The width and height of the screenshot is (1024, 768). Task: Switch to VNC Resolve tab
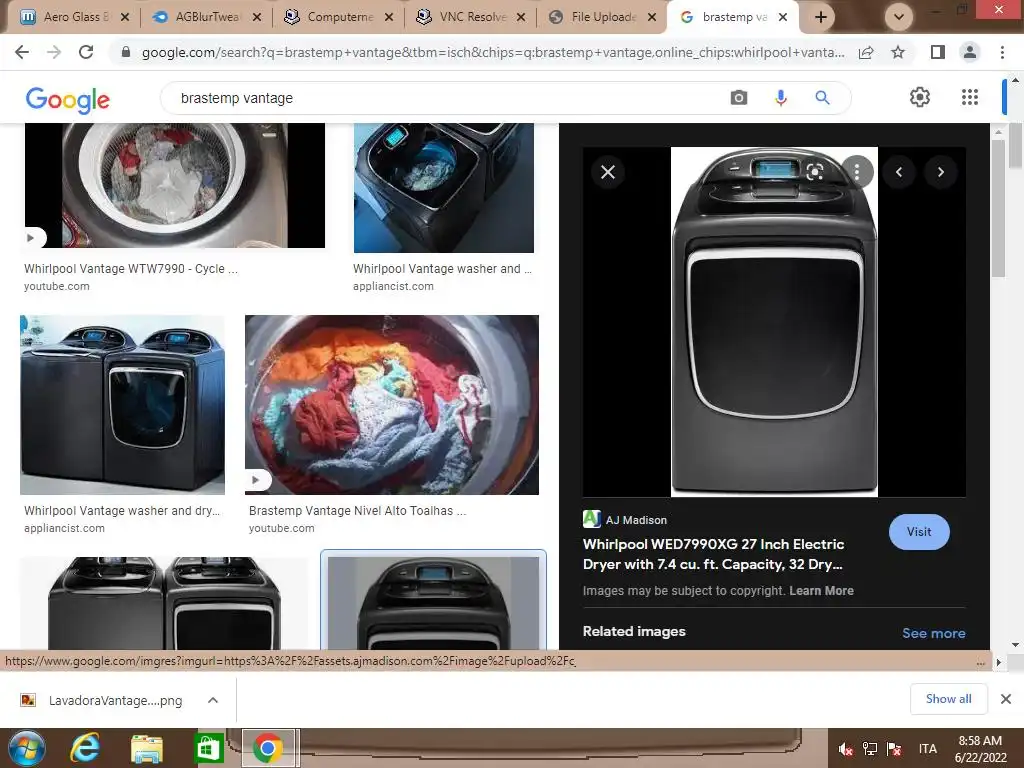coord(470,17)
